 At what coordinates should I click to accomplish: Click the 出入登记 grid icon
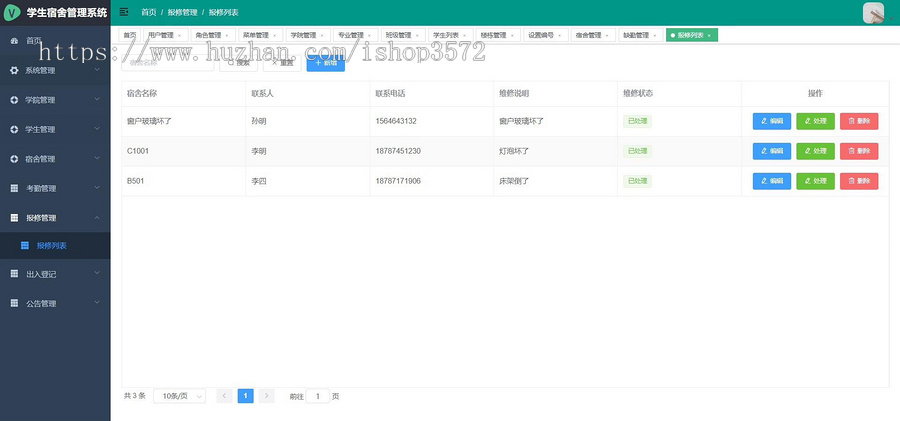click(14, 274)
